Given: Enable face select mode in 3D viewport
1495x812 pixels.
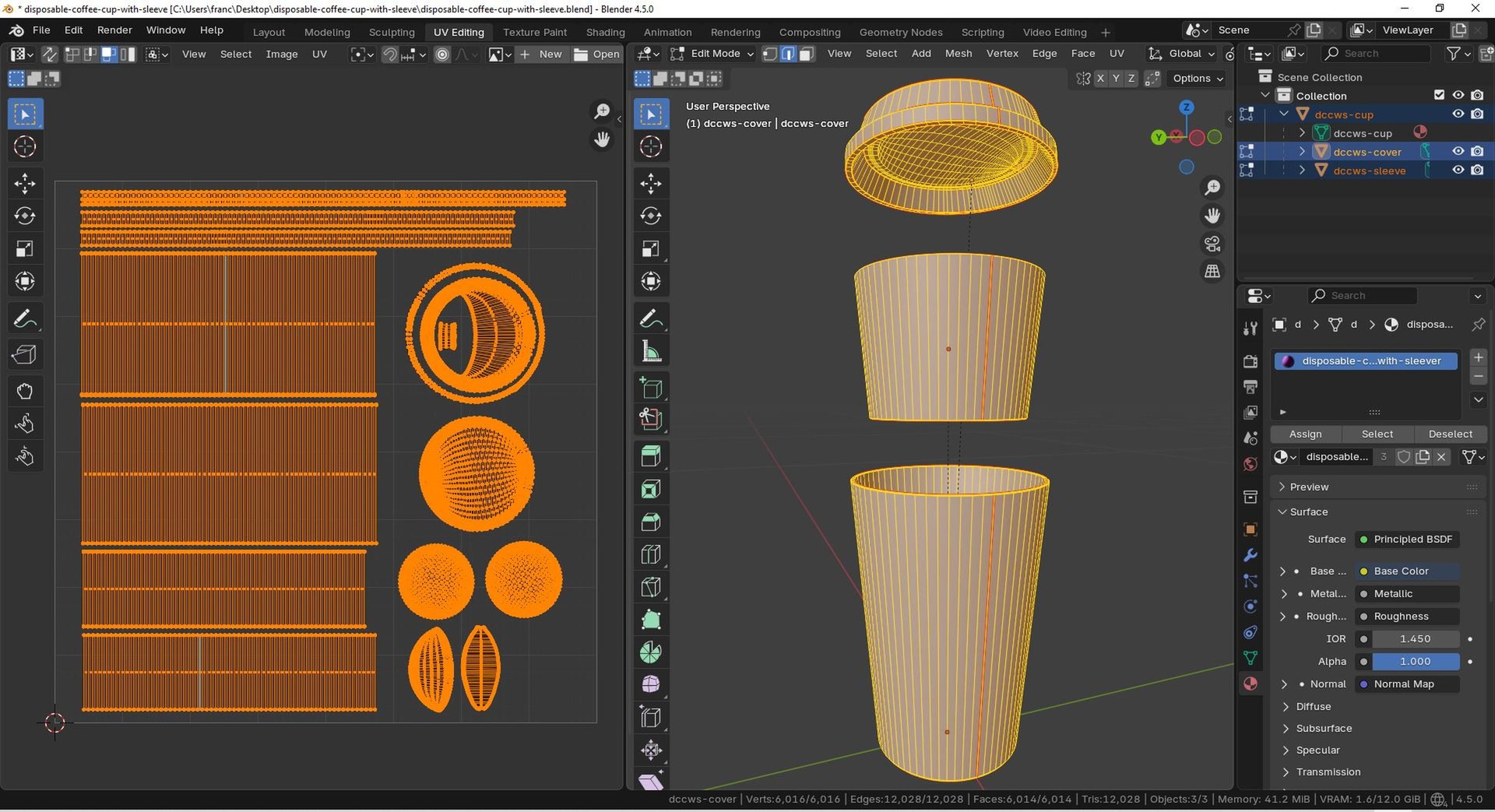Looking at the screenshot, I should tap(807, 54).
